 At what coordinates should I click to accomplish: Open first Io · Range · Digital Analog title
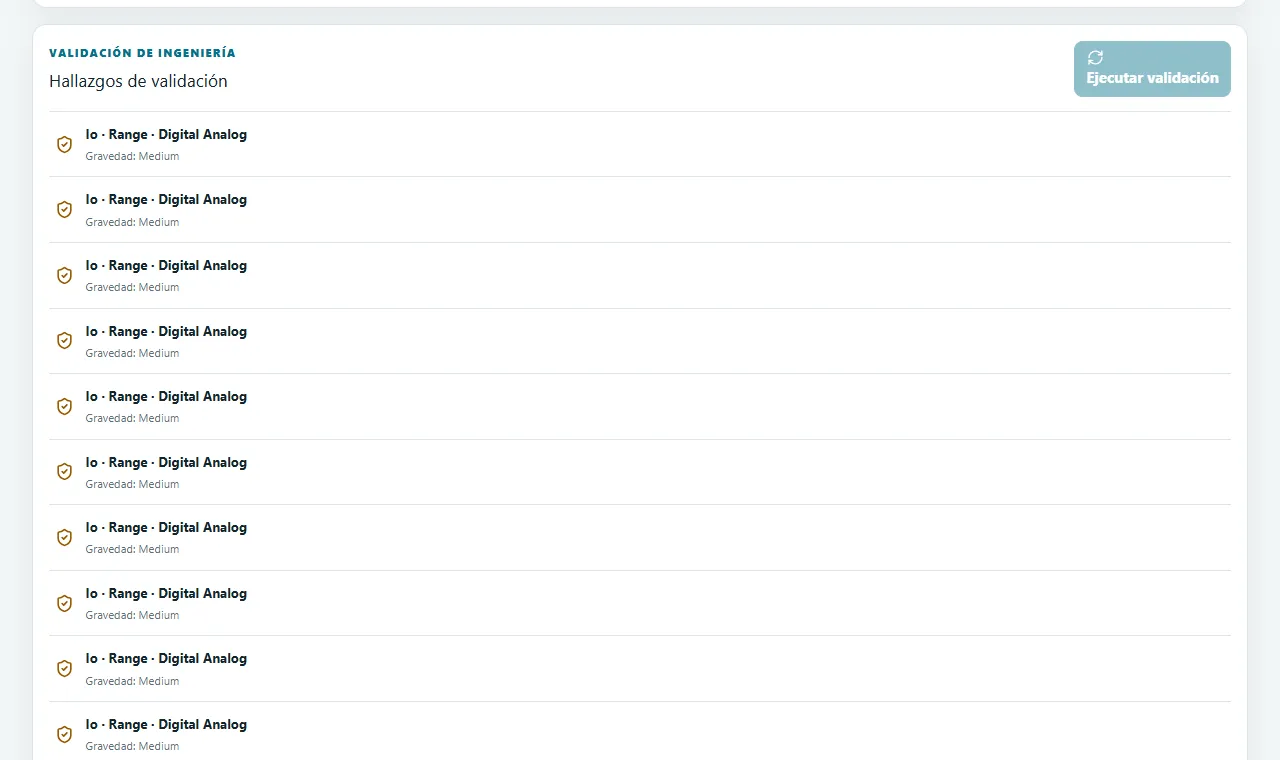click(166, 134)
